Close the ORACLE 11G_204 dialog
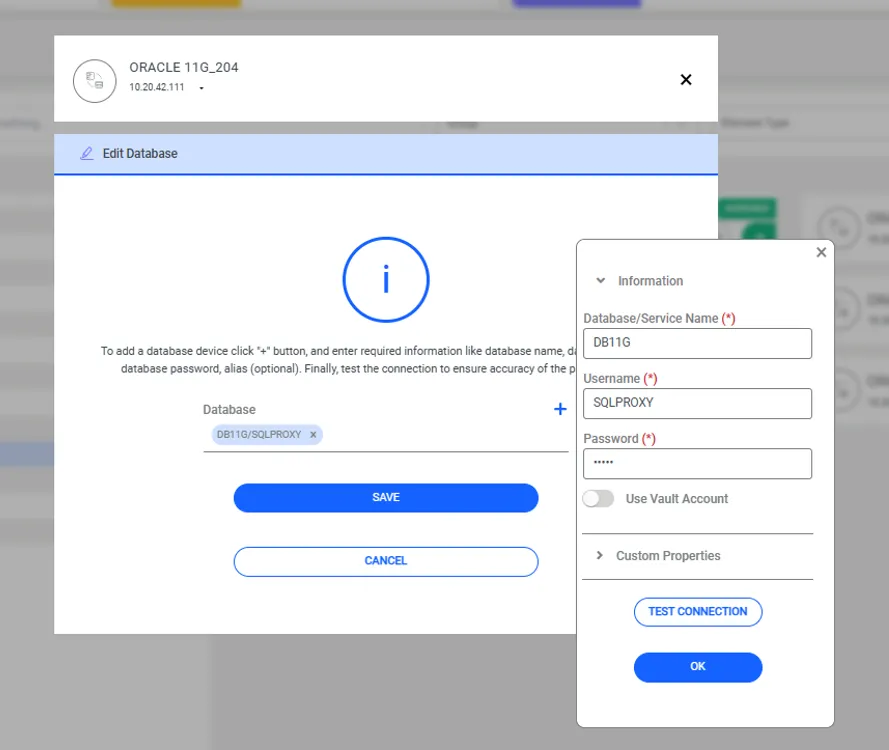This screenshot has width=889, height=750. pos(685,79)
